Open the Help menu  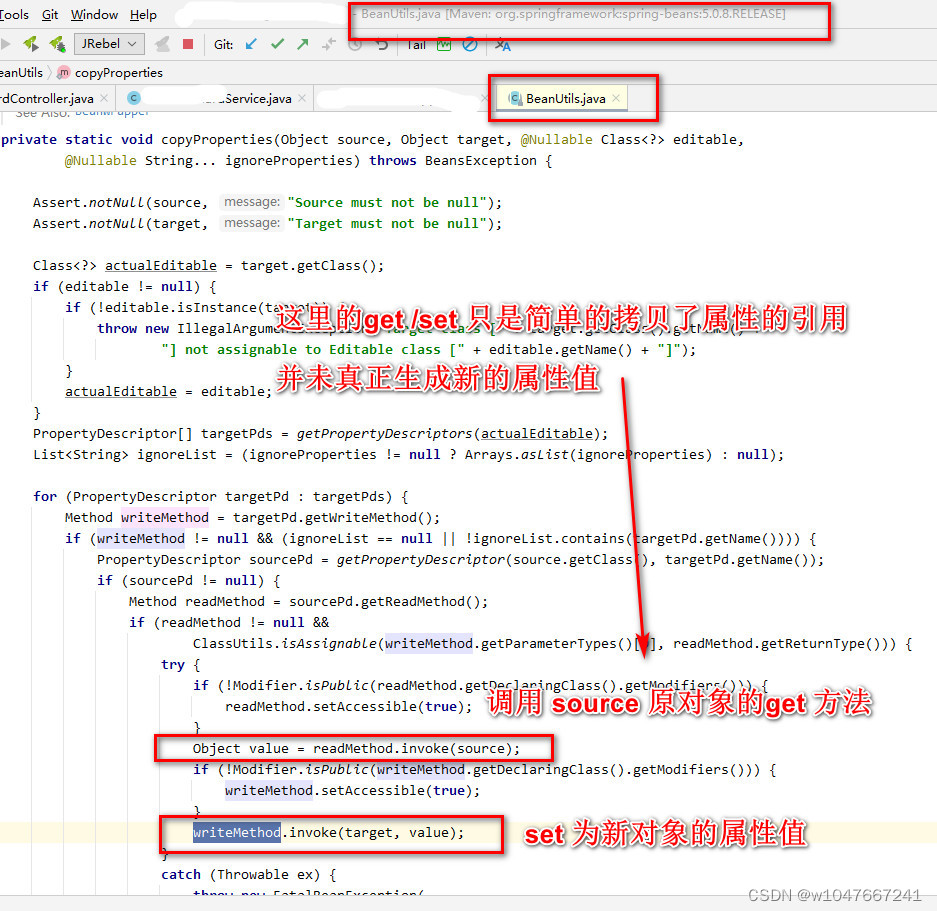143,14
